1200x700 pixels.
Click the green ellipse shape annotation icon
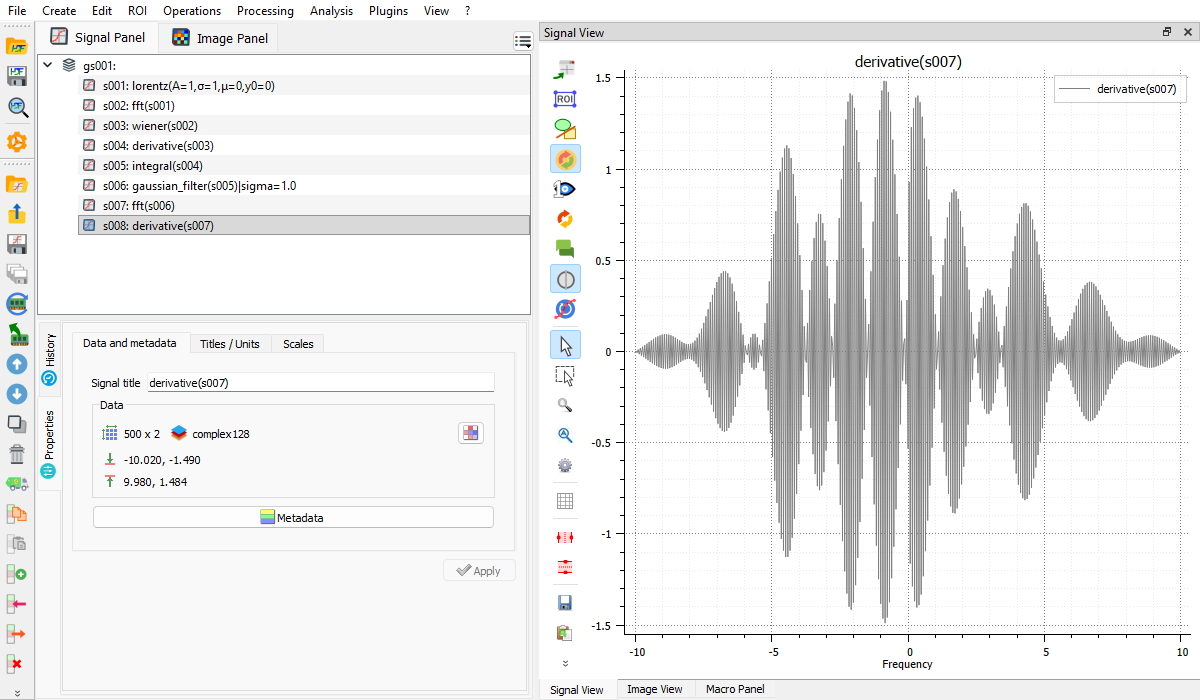click(x=565, y=129)
